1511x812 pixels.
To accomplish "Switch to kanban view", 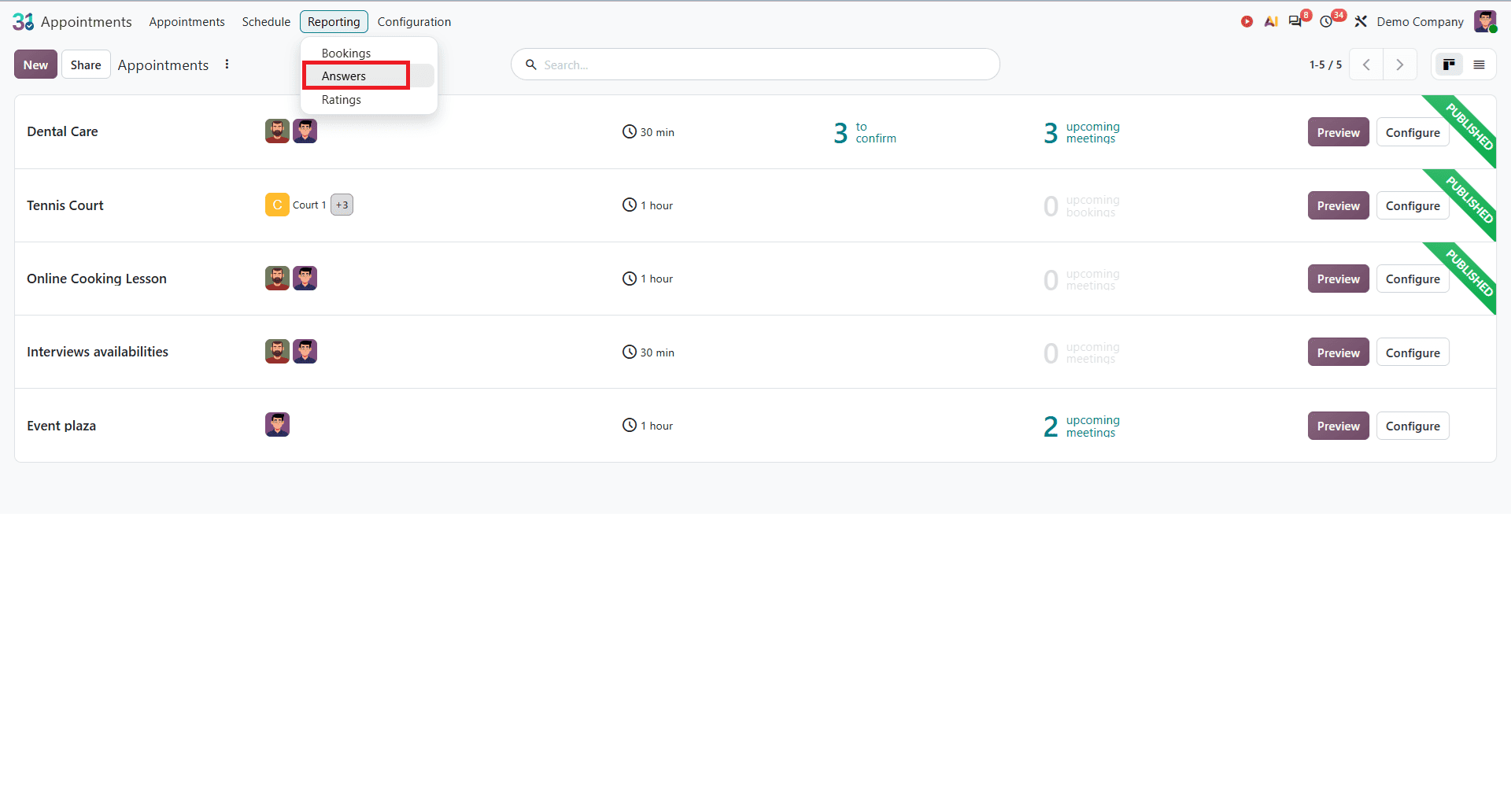I will click(x=1449, y=65).
